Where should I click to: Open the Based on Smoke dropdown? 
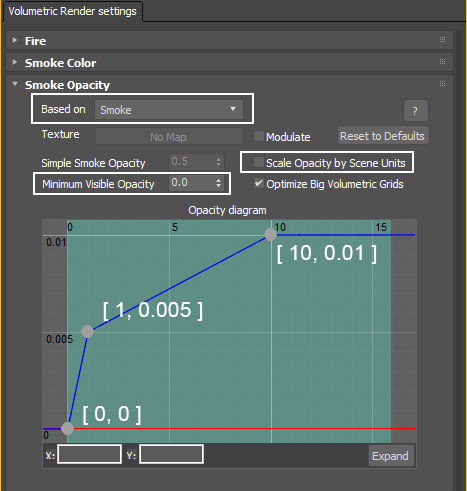(x=169, y=109)
